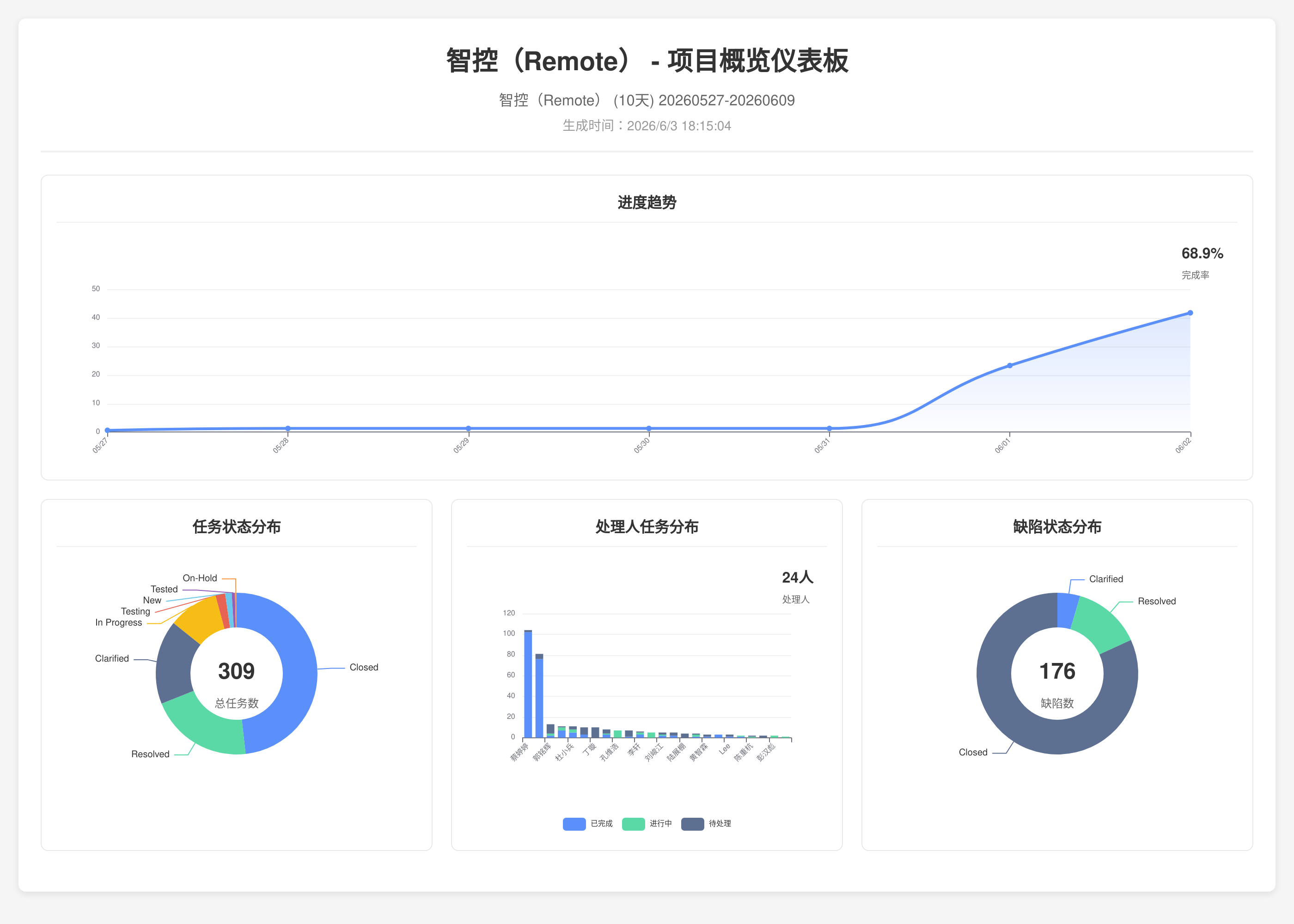This screenshot has height=924, width=1294.
Task: Click the '处理人' caption under 24人
Action: point(795,599)
